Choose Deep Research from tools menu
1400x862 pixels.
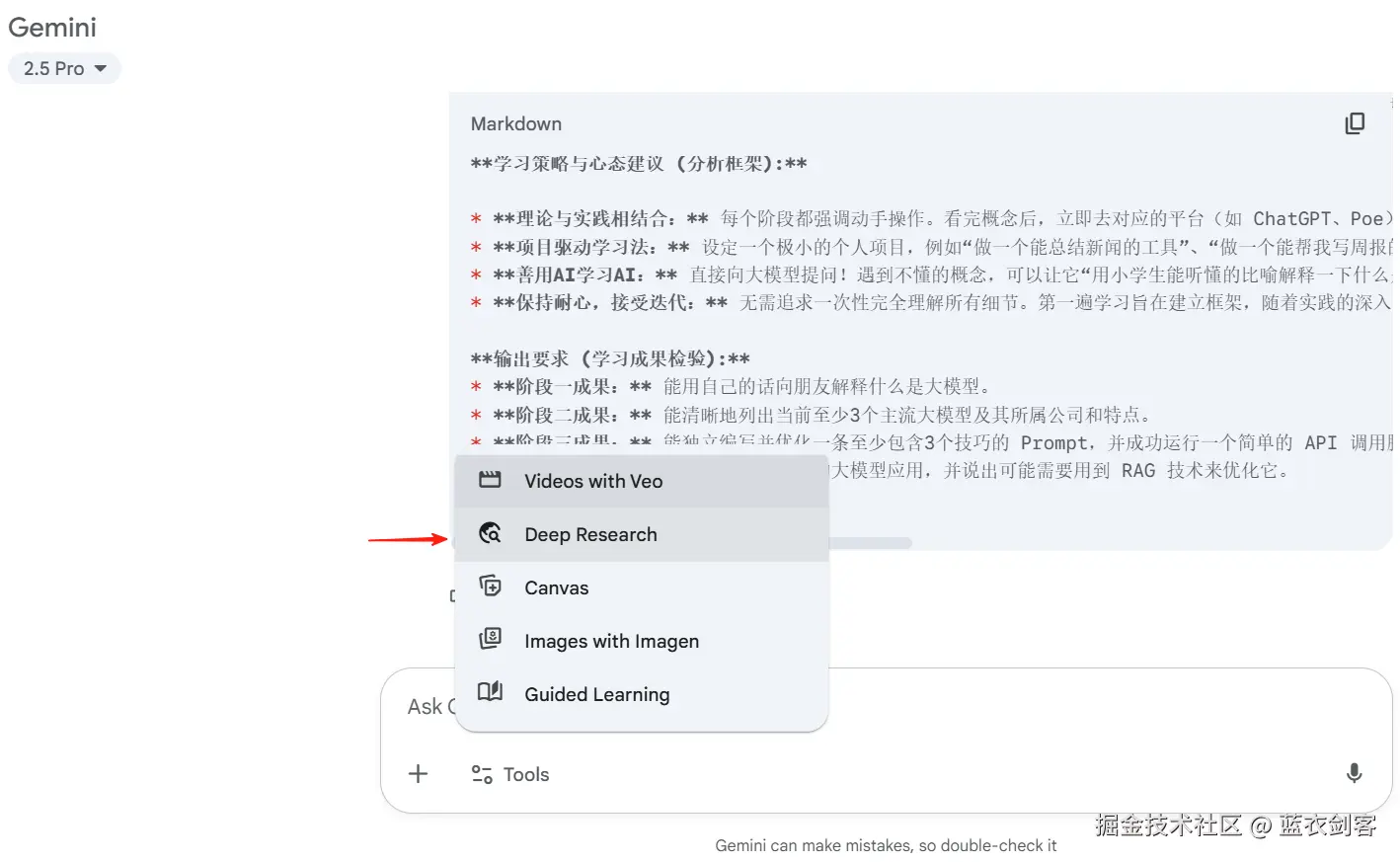642,534
